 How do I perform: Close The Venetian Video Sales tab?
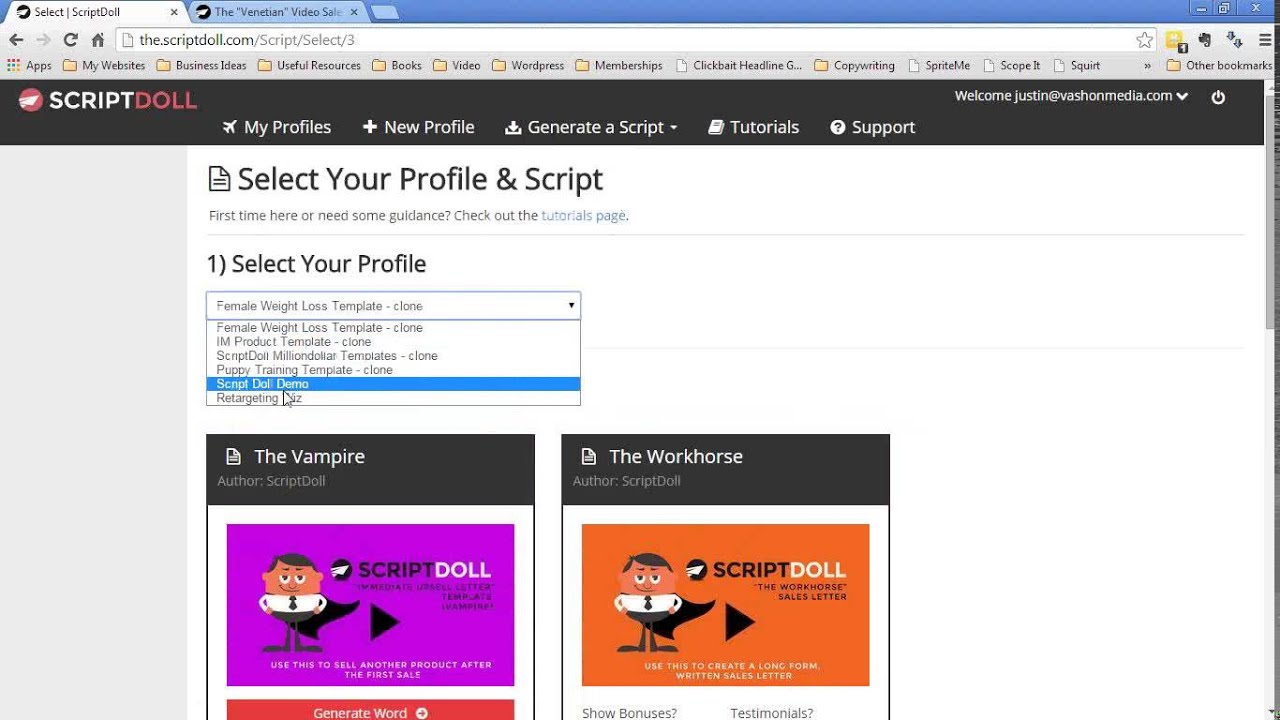[354, 12]
